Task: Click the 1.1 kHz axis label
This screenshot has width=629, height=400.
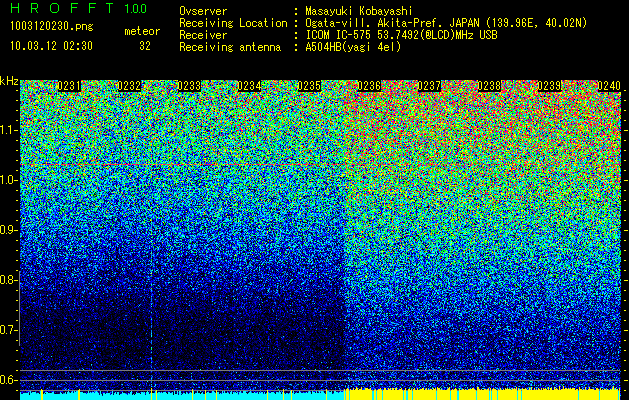Action: click(8, 130)
